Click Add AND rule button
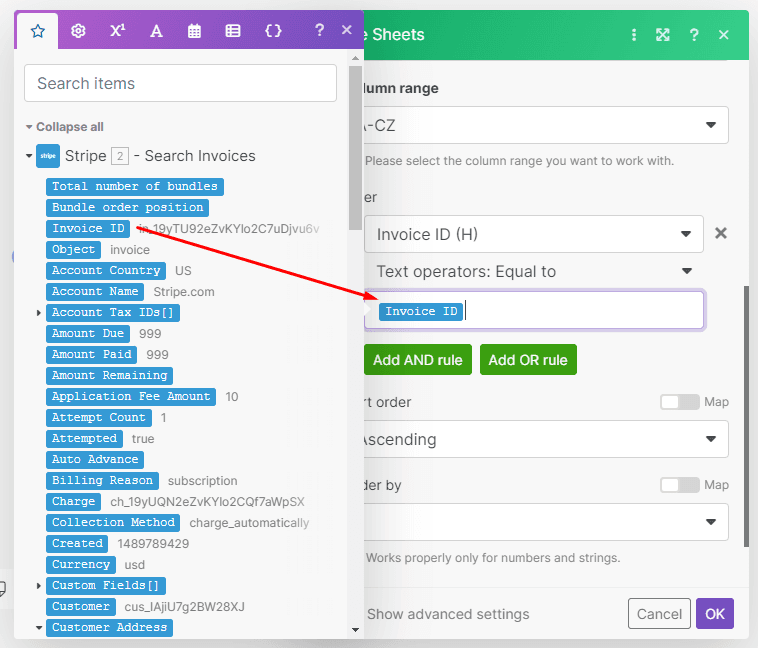This screenshot has width=758, height=648. pos(417,360)
